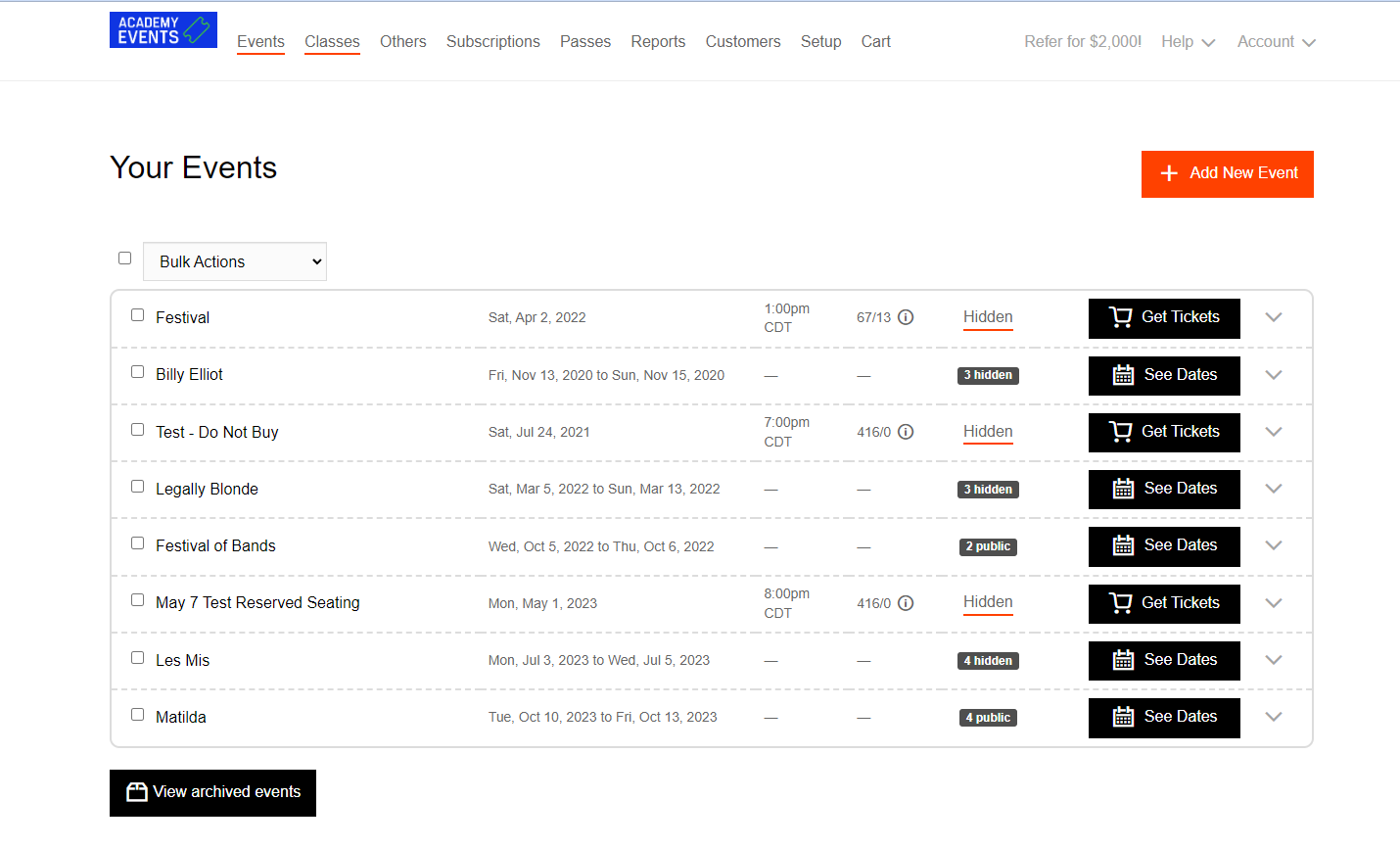1400x848 pixels.
Task: Select the Matilda event checkbox
Action: coord(137,715)
